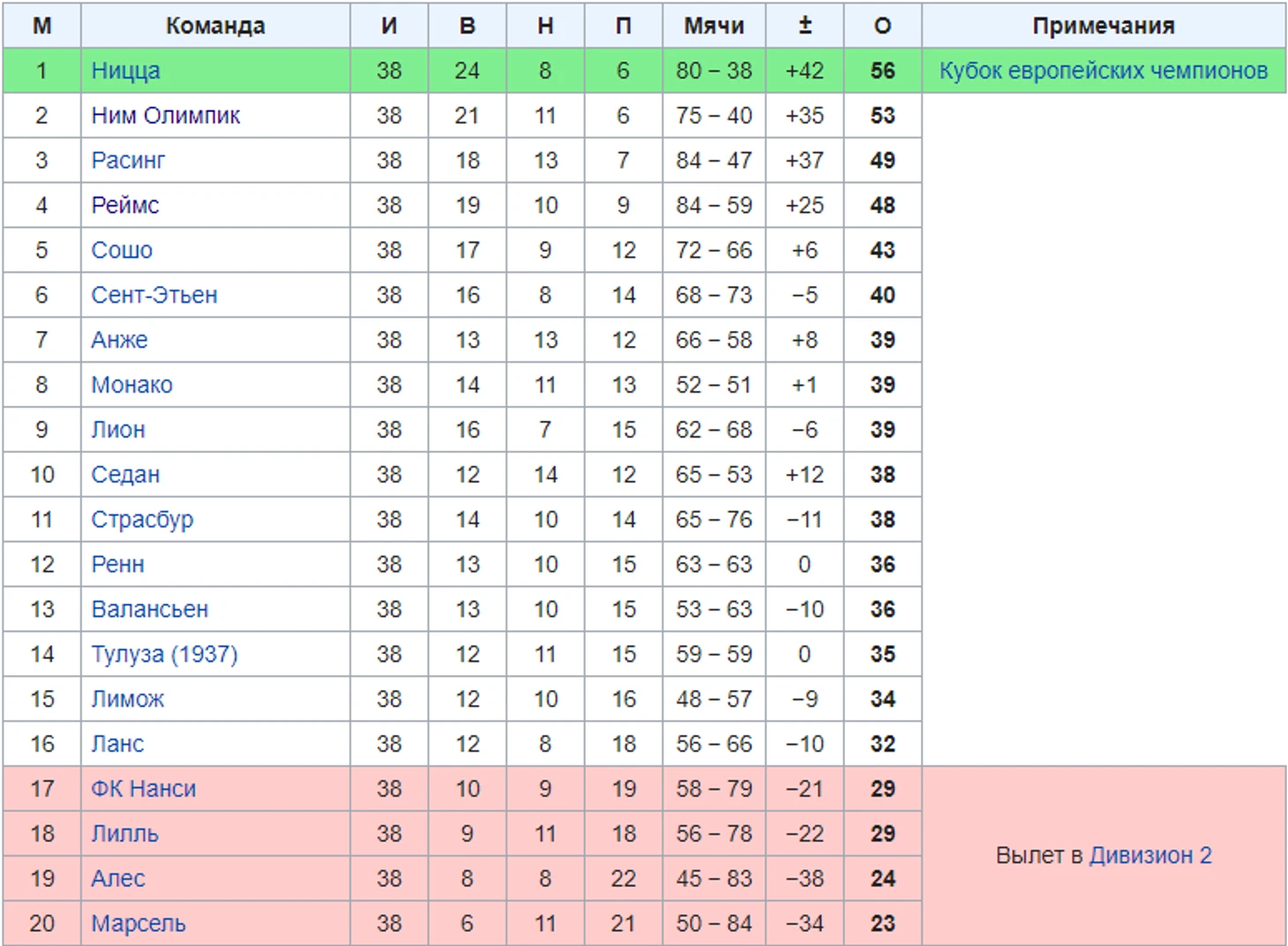1288x946 pixels.
Task: Open the Кубок европейских чемпионов link
Action: (x=1103, y=71)
